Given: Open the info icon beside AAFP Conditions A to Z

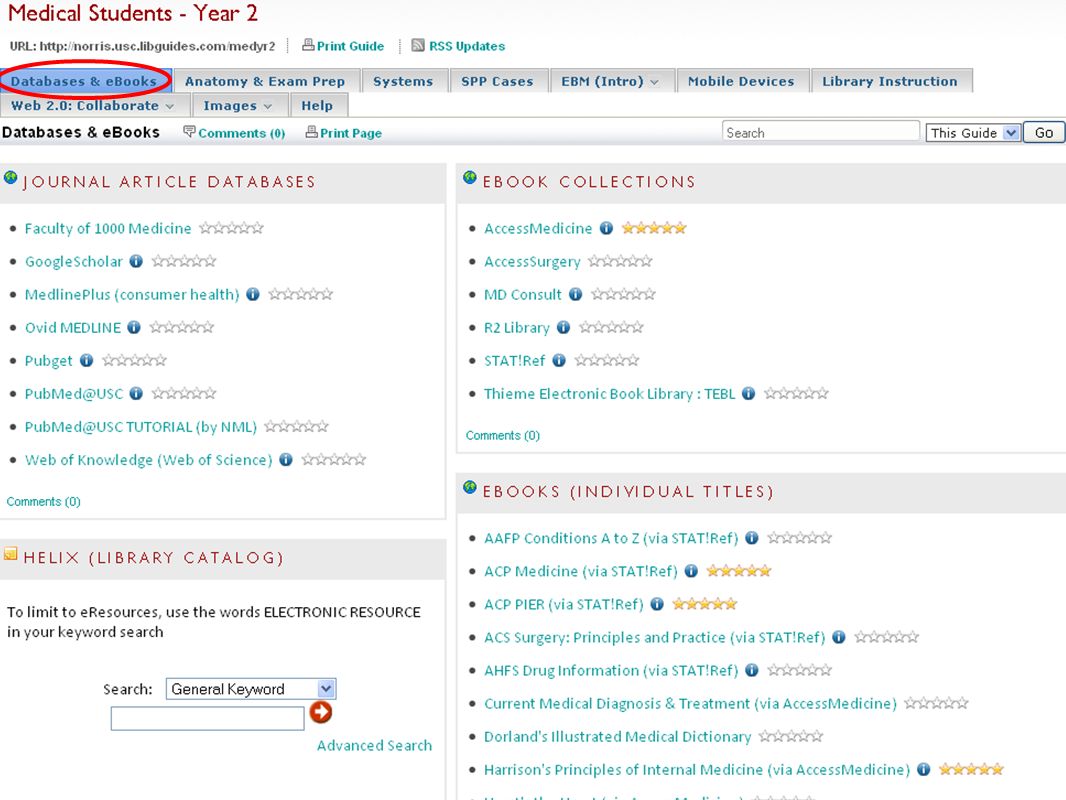Looking at the screenshot, I should (x=752, y=538).
